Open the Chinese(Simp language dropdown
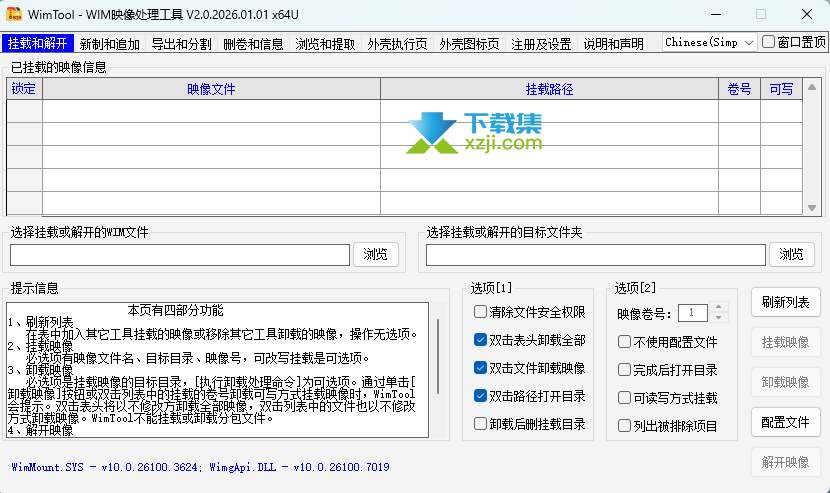The height and width of the screenshot is (493, 830). (x=709, y=43)
